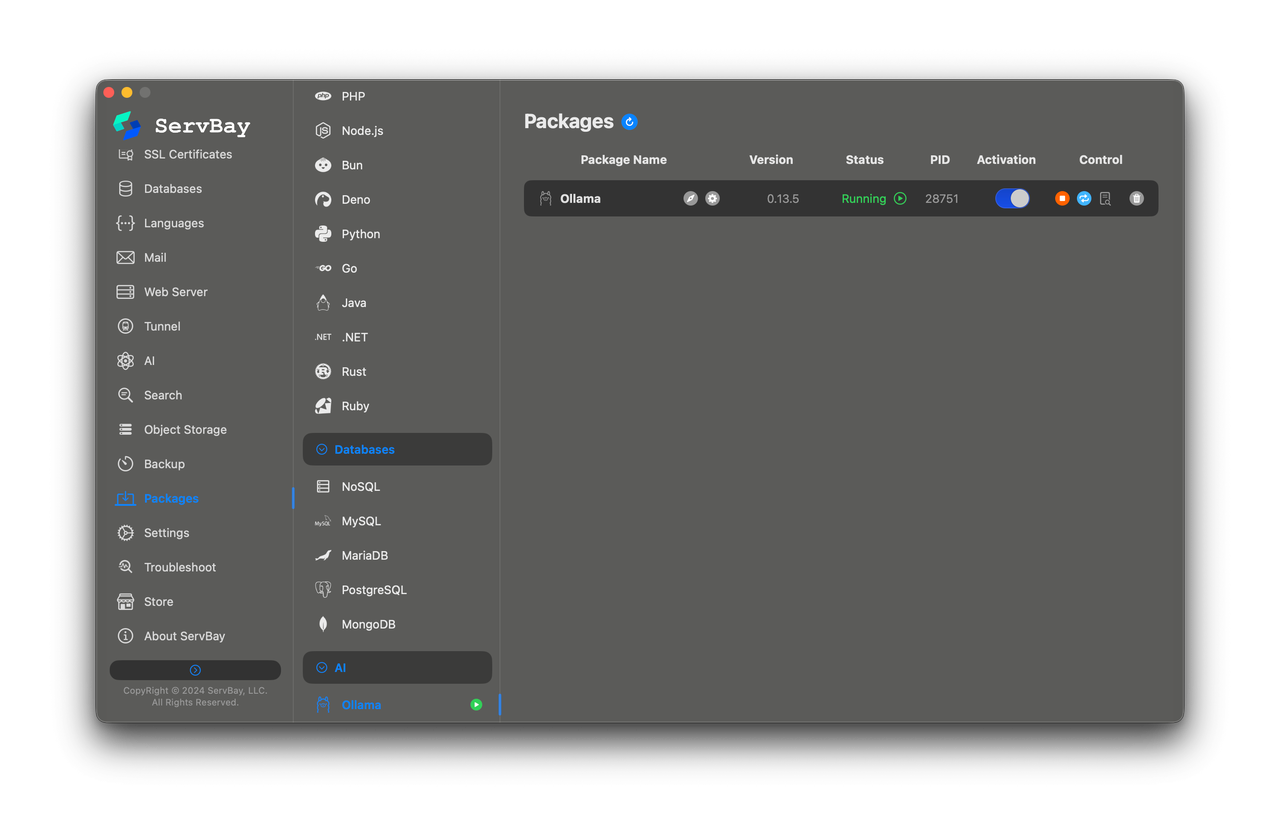Image resolution: width=1280 pixels, height=835 pixels.
Task: Click the Ollama package name
Action: coord(580,199)
